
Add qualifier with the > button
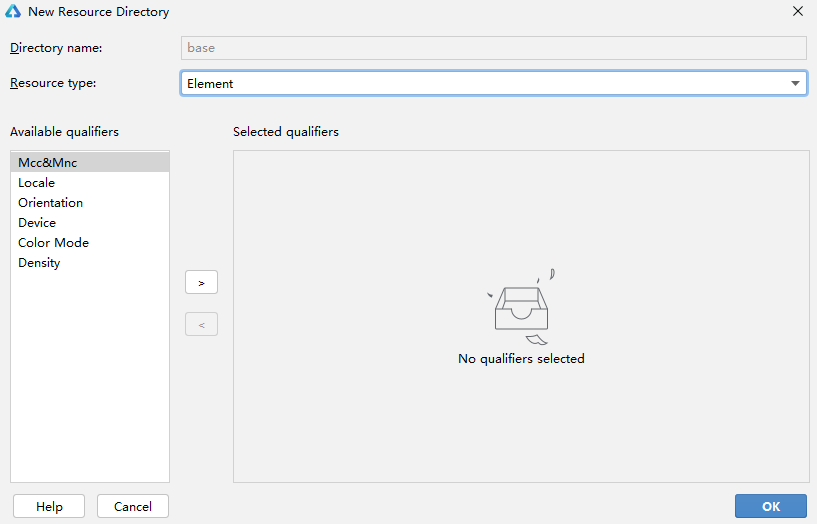[201, 282]
